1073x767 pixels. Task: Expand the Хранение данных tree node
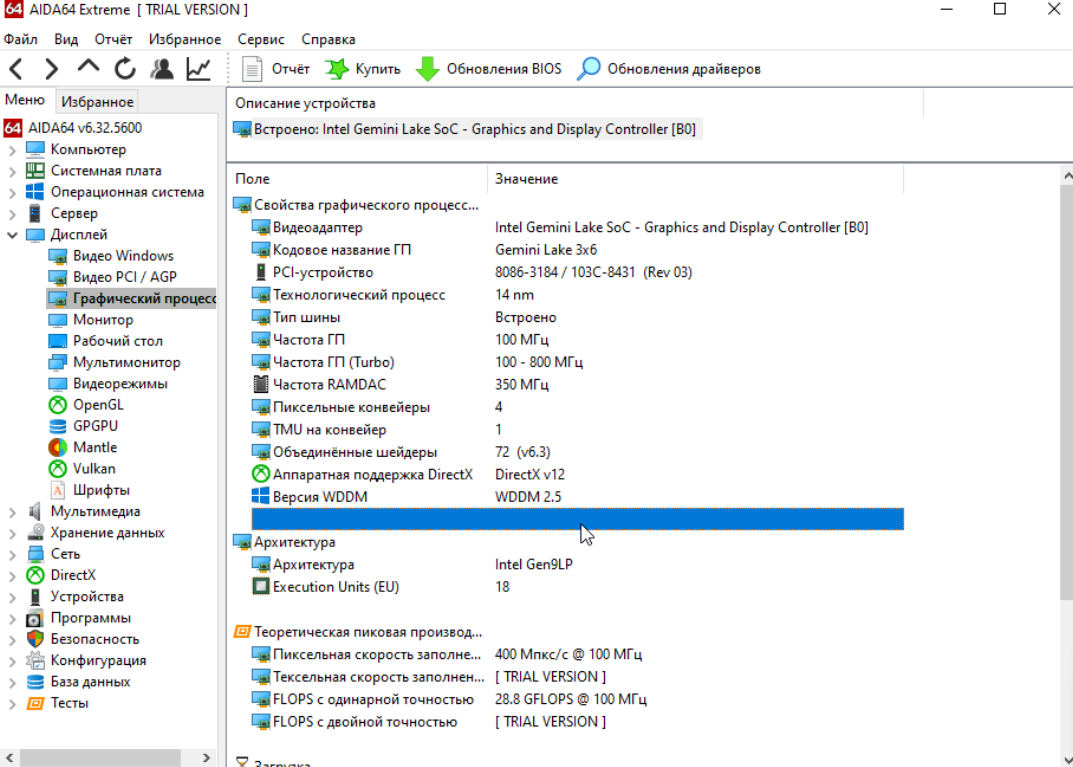point(12,532)
